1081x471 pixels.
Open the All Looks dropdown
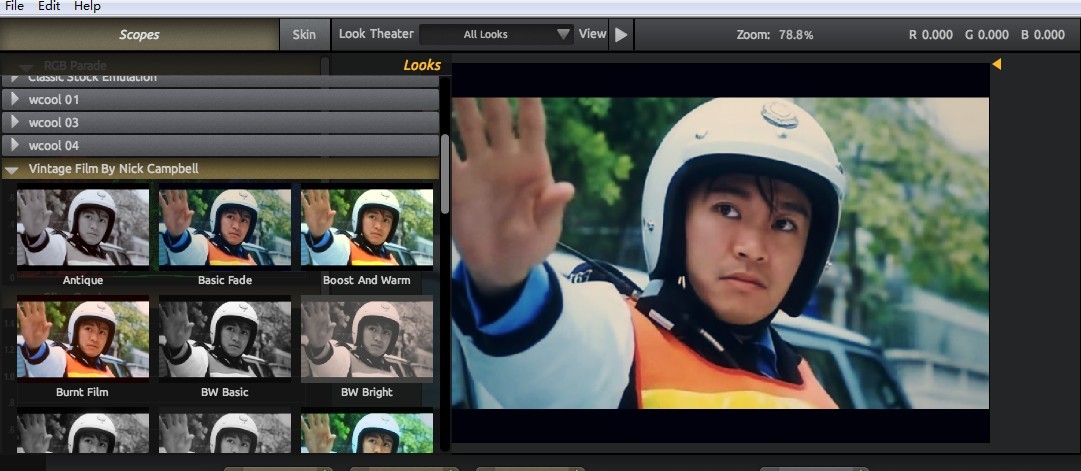pyautogui.click(x=496, y=34)
